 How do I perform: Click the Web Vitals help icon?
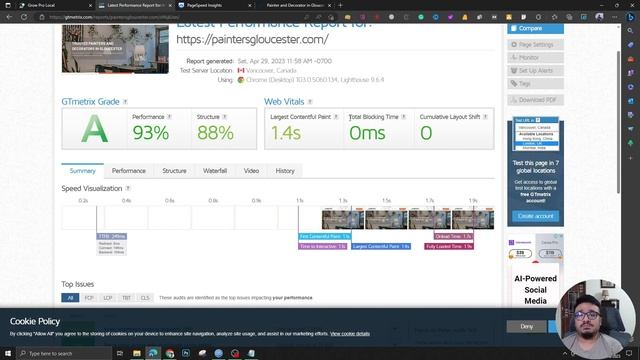(x=310, y=102)
